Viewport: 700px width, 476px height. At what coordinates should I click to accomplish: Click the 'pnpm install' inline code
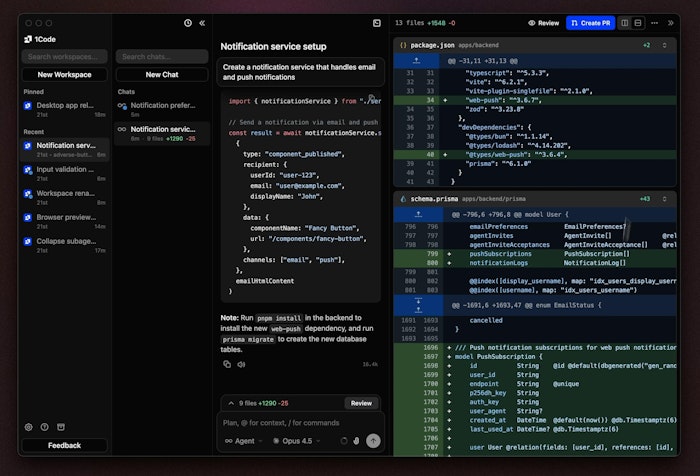(x=279, y=318)
